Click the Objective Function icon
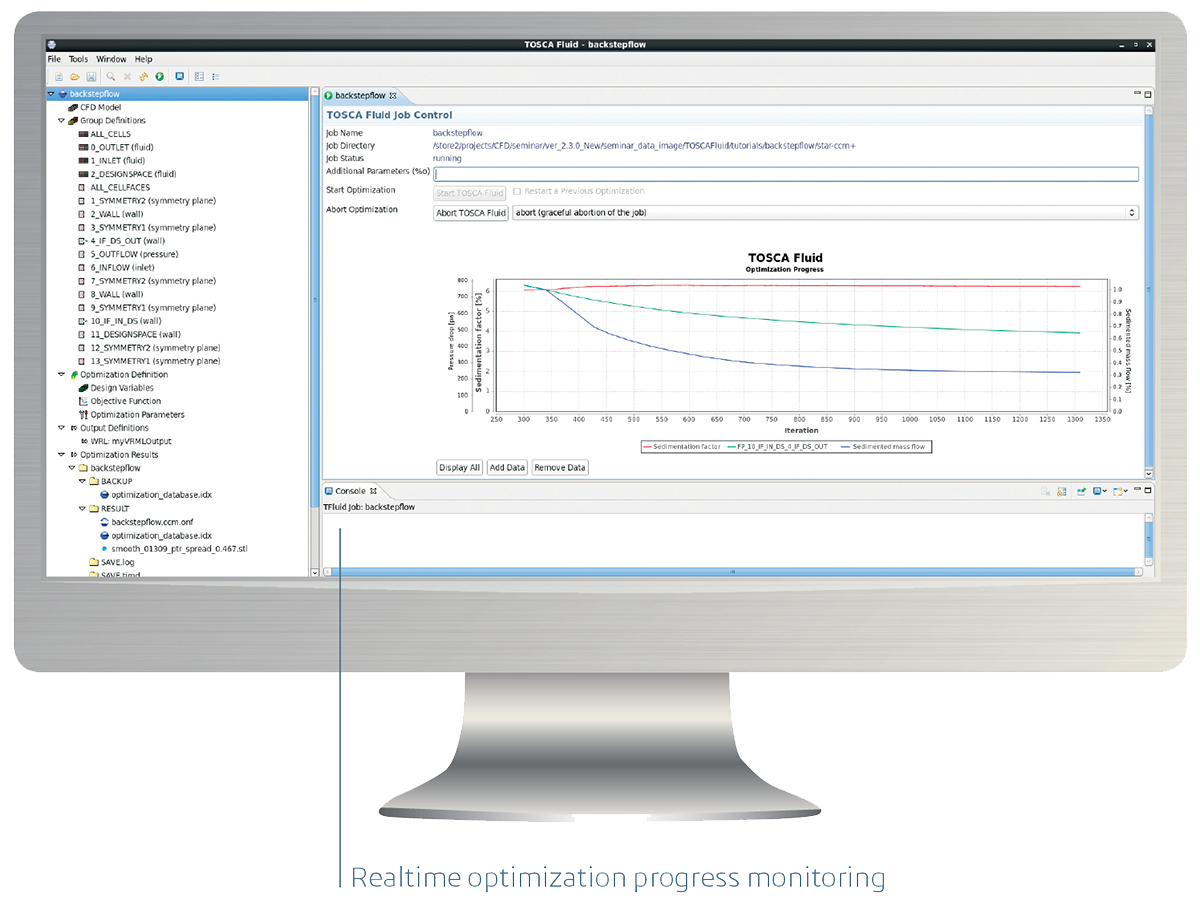Screen dimensions: 1200x900 pyautogui.click(x=83, y=401)
